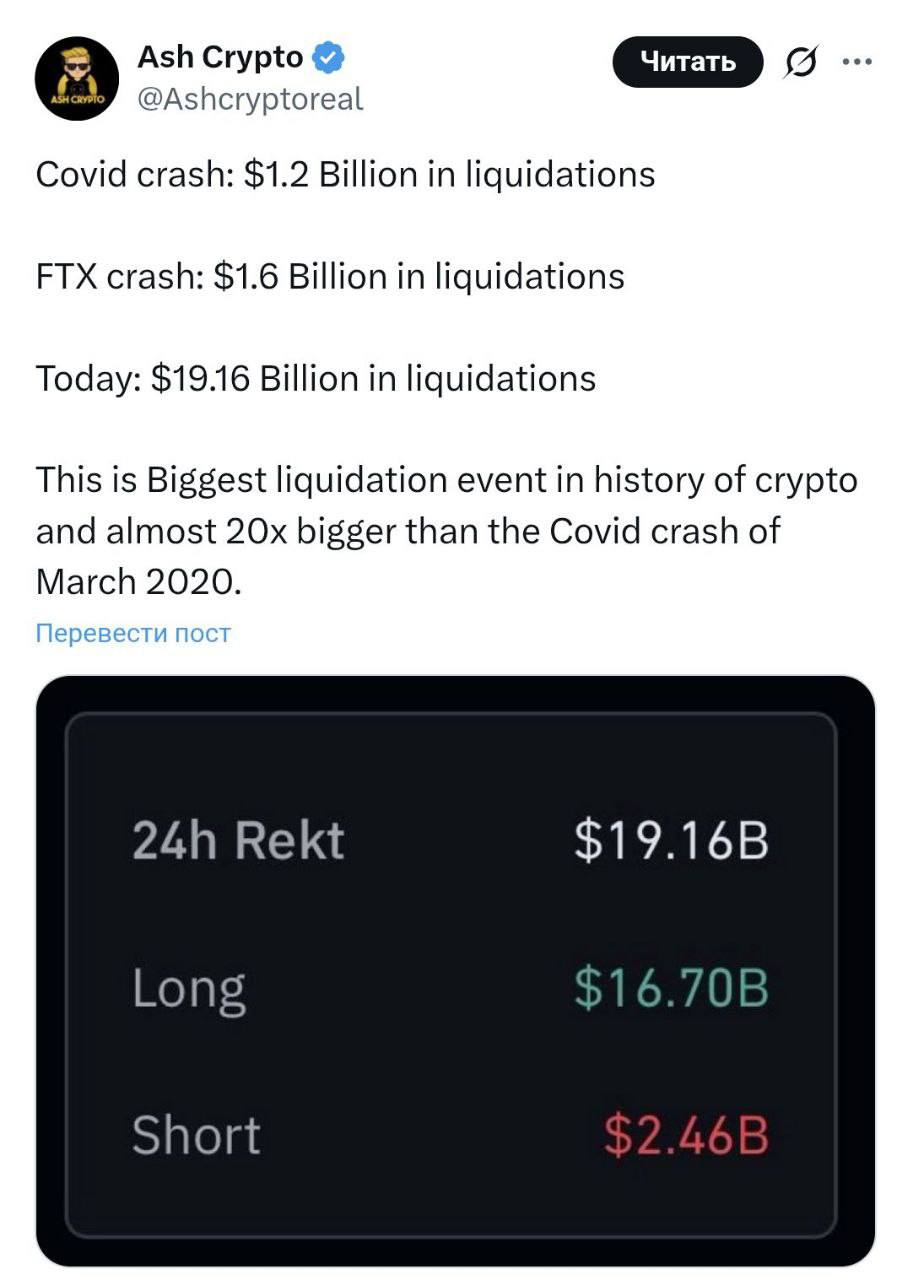The image size is (911, 1280).
Task: Click the white $19.16B total value
Action: pos(671,839)
